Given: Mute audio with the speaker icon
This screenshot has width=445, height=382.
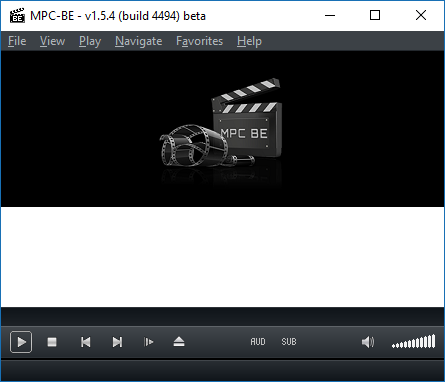Looking at the screenshot, I should [368, 342].
